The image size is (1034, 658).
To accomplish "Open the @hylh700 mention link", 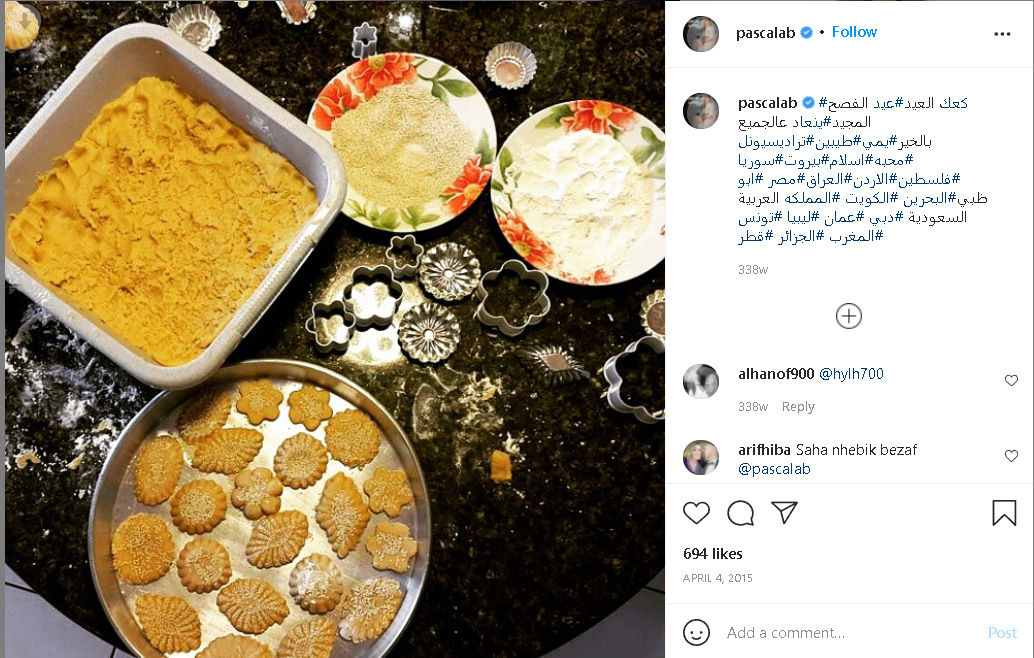I will coord(851,374).
